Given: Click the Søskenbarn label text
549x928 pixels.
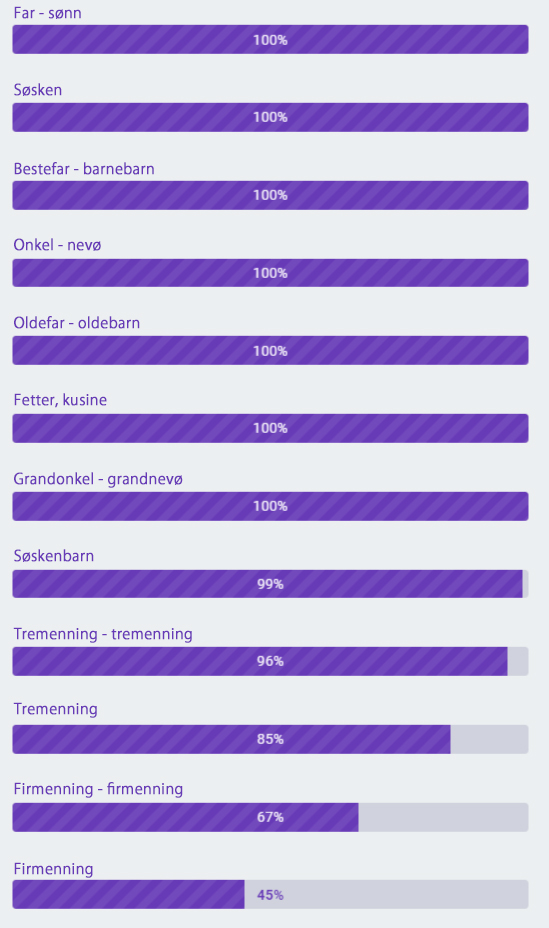Looking at the screenshot, I should tap(54, 556).
